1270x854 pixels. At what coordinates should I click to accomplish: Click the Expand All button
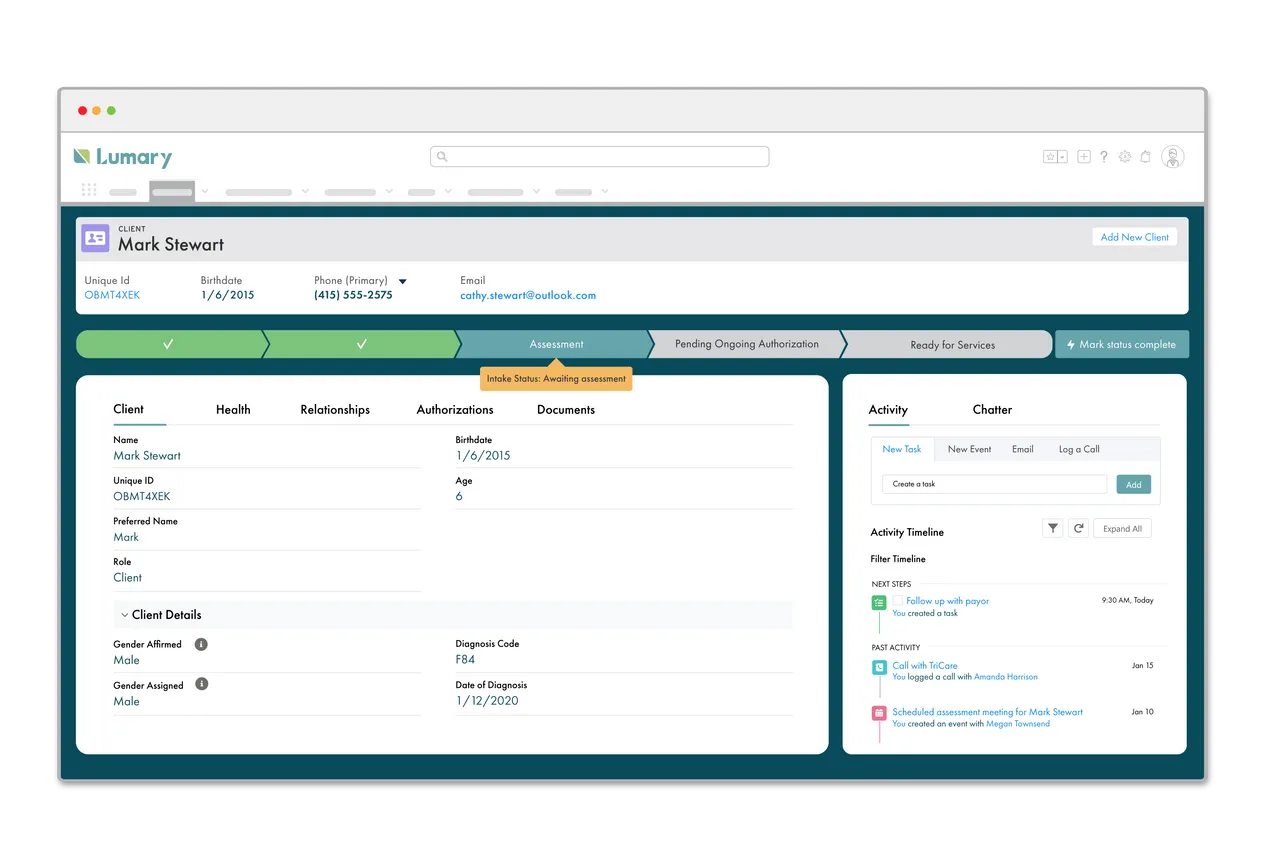point(1122,529)
